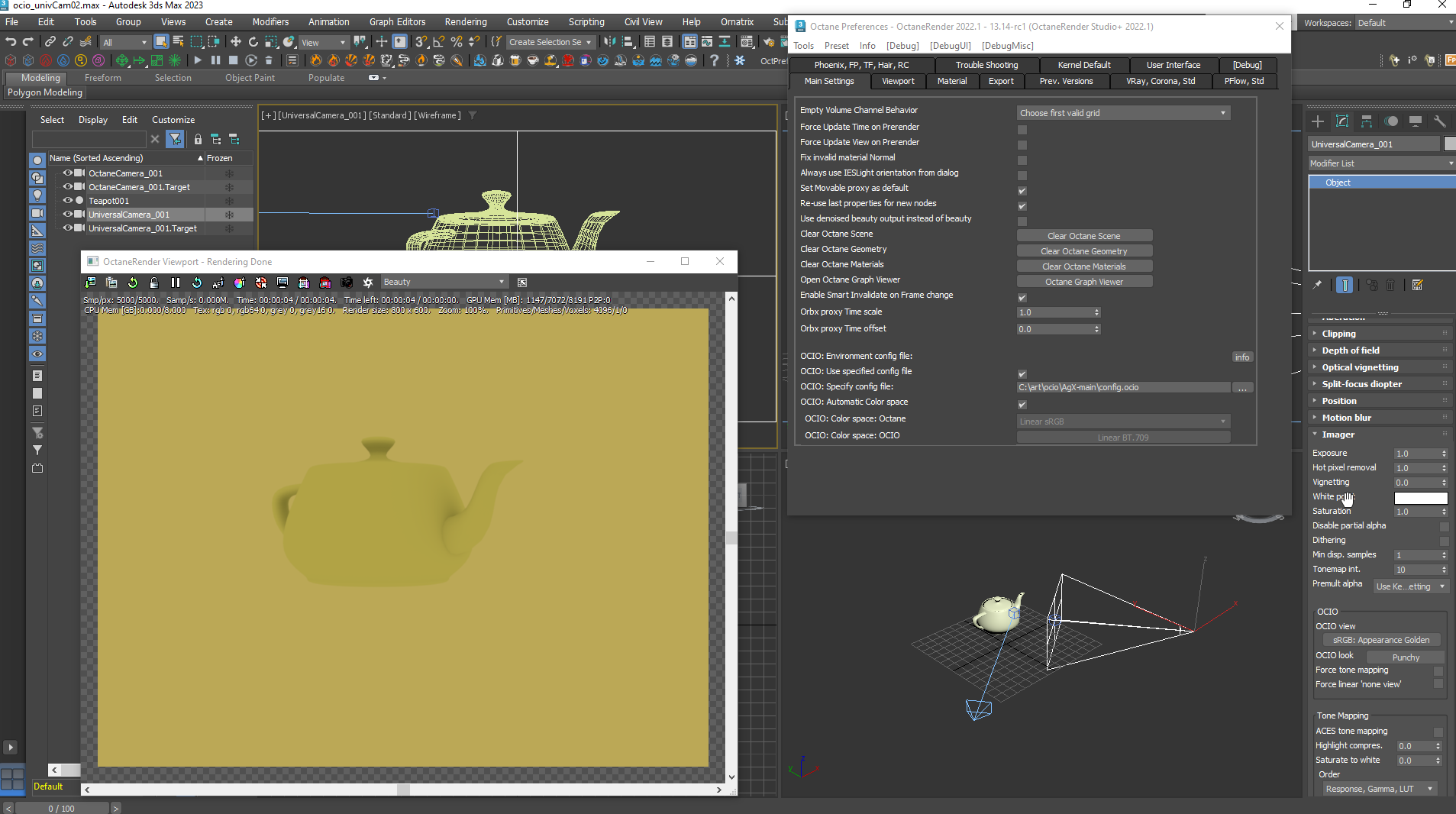Click OCIO look Punchy button
Image resolution: width=1456 pixels, height=814 pixels.
[x=1406, y=657]
